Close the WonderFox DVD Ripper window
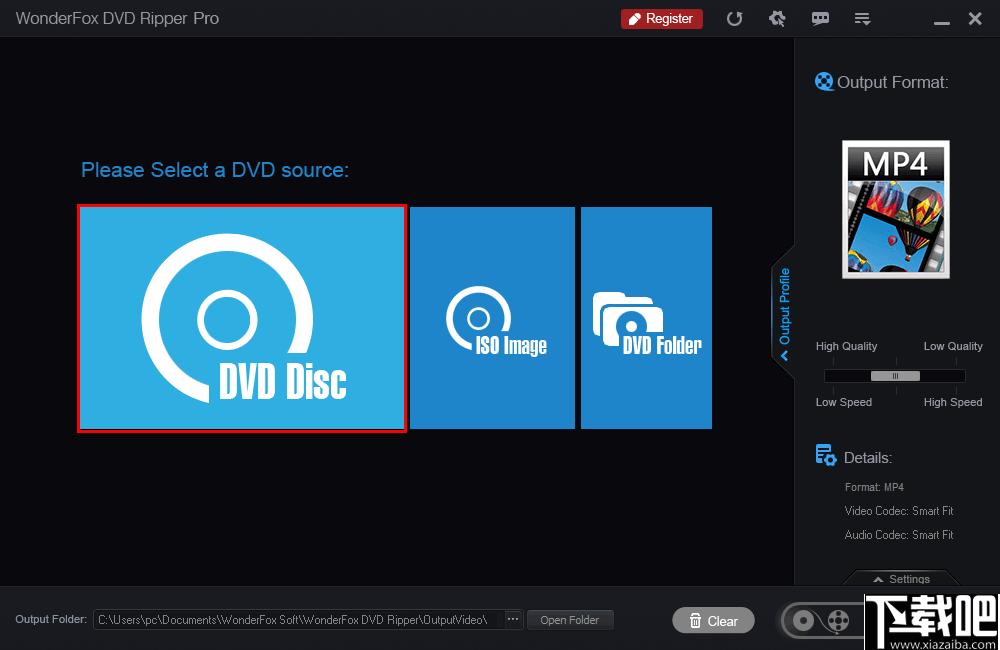Image resolution: width=1000 pixels, height=650 pixels. (x=974, y=18)
